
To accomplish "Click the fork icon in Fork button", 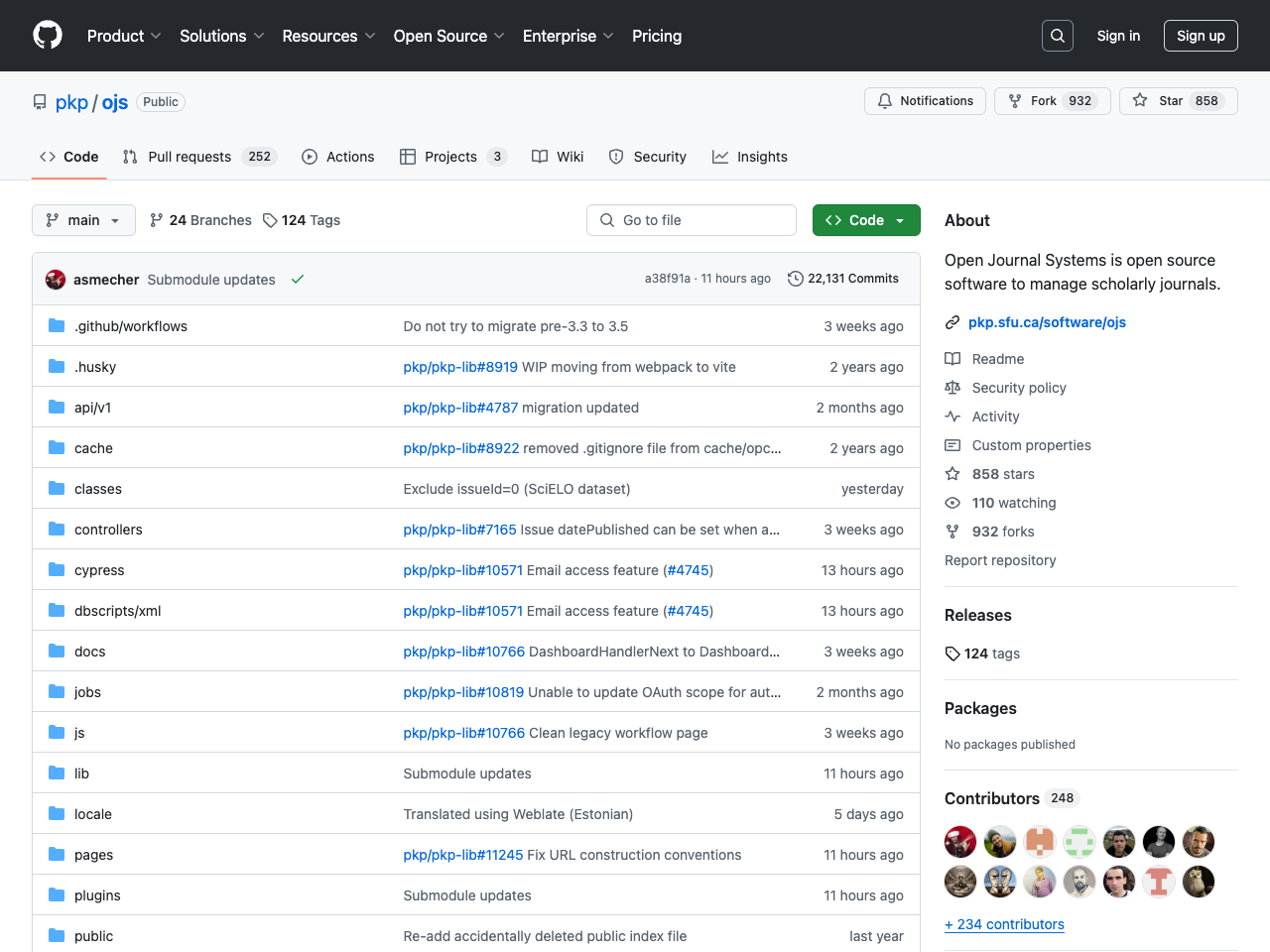I will coord(1015,101).
